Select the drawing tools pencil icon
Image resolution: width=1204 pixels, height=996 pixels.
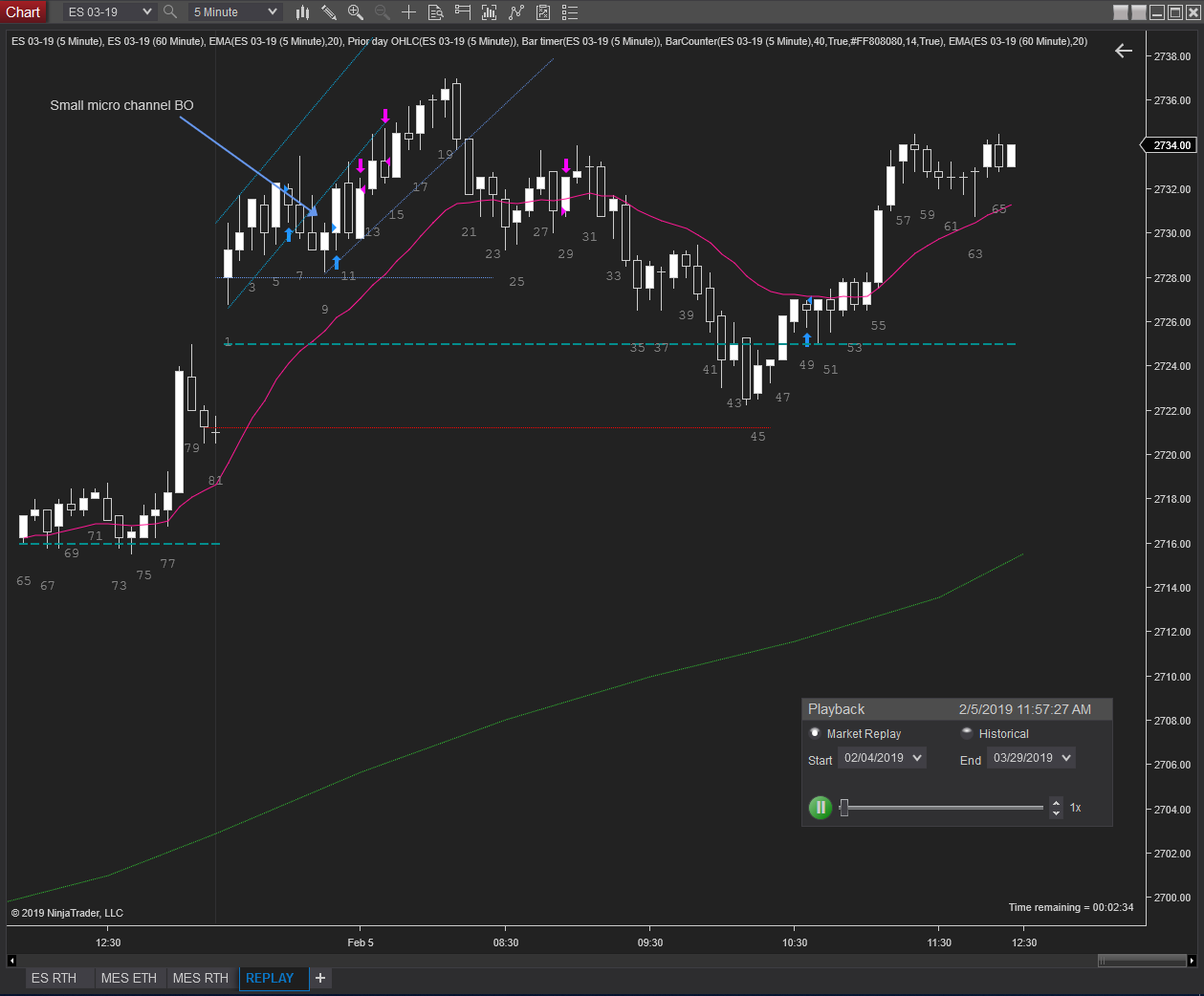(x=329, y=11)
